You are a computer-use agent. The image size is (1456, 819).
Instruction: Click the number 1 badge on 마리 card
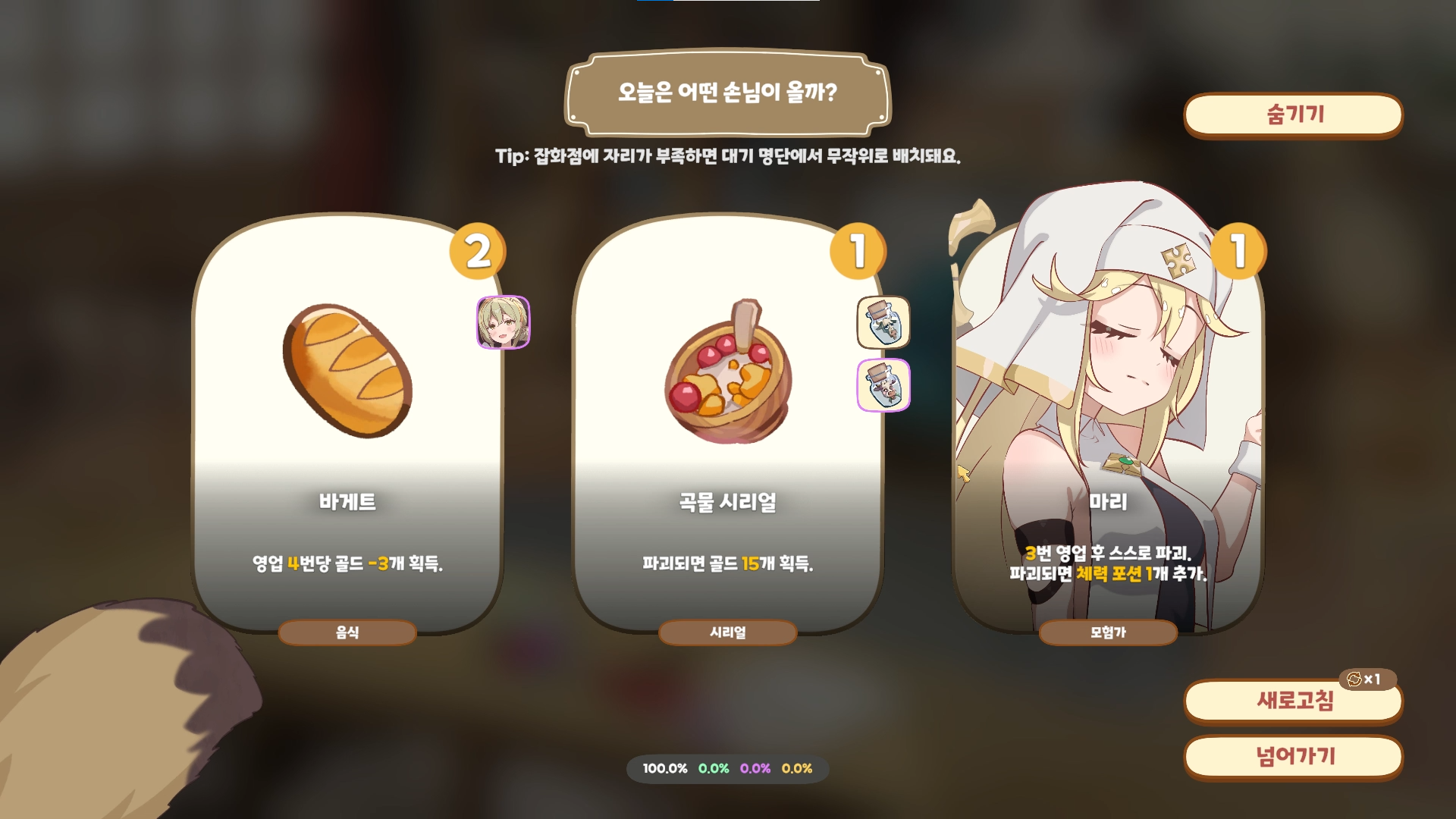coord(1238,251)
